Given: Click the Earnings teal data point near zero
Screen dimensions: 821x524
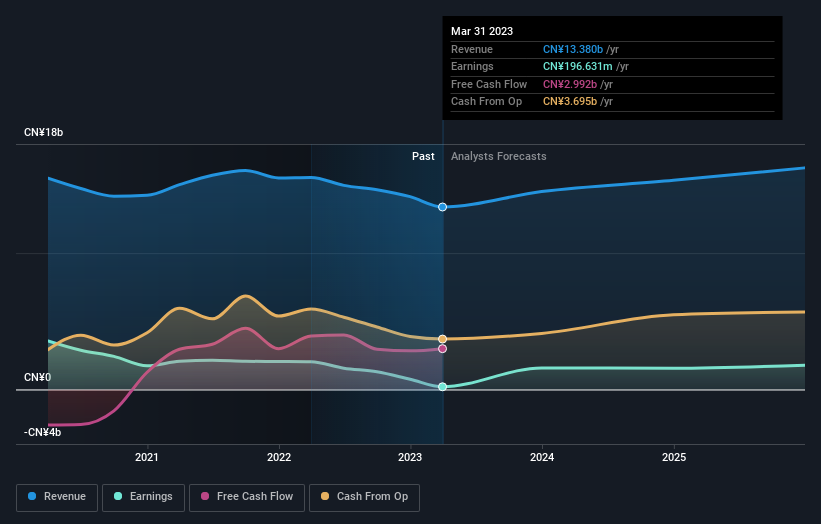Looking at the screenshot, I should (442, 387).
